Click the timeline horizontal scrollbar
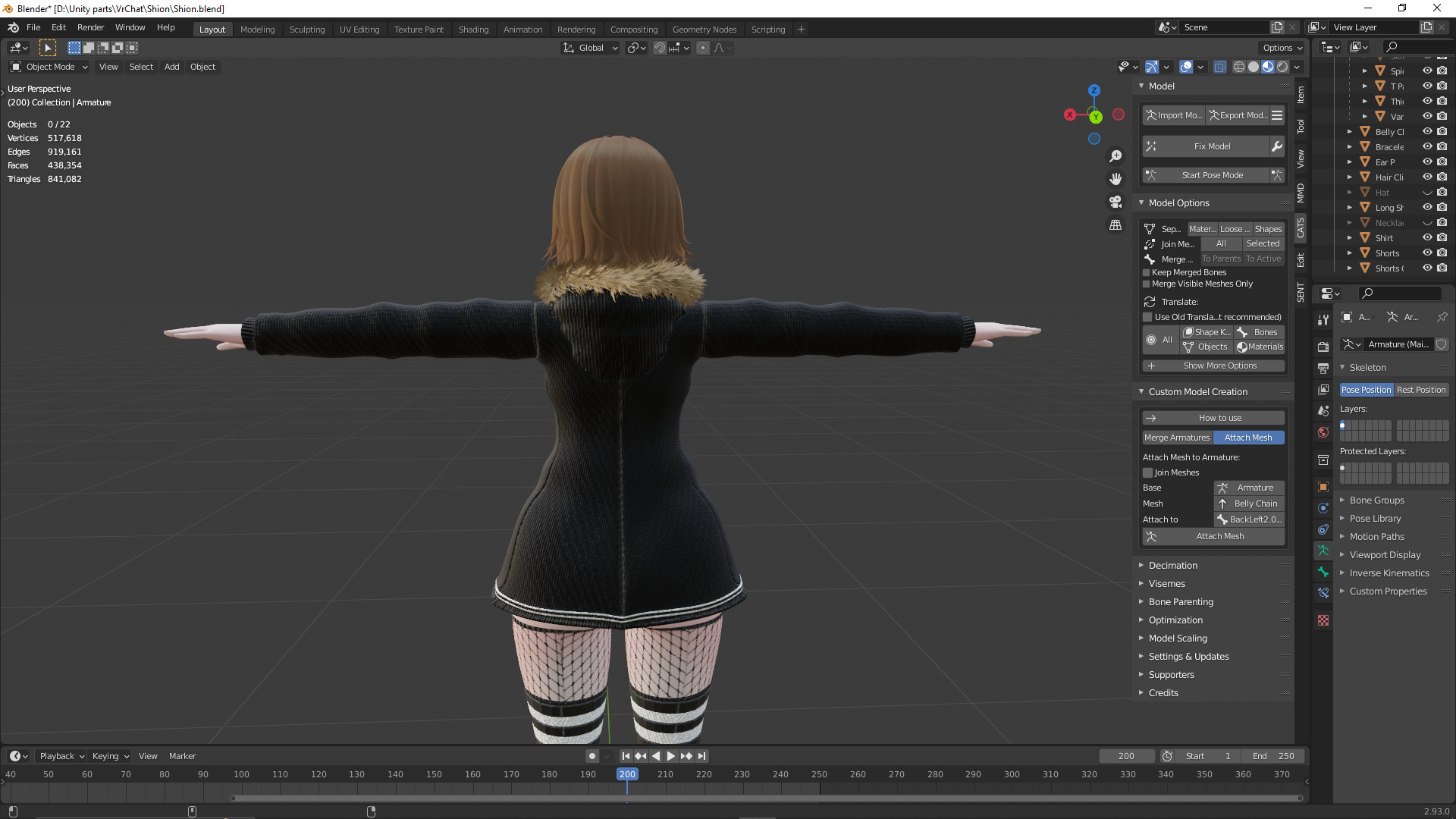 (x=767, y=798)
